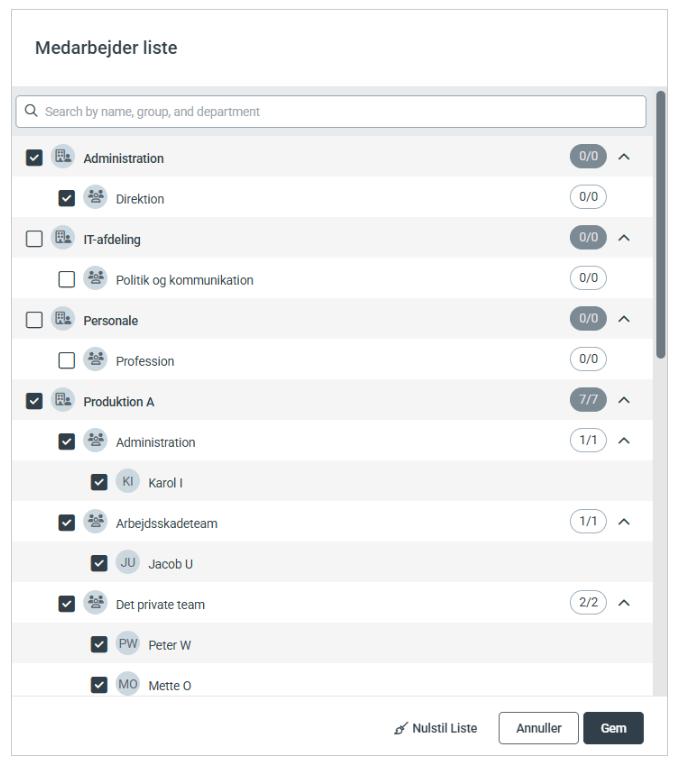Check the IT-afdeling department checkbox

tap(34, 239)
